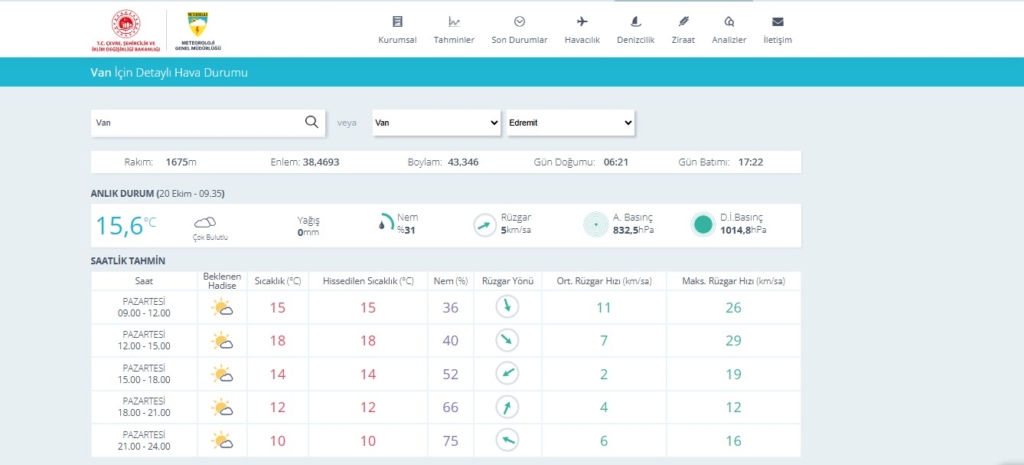Click the Ziraat leaf icon
The image size is (1024, 465).
point(684,22)
